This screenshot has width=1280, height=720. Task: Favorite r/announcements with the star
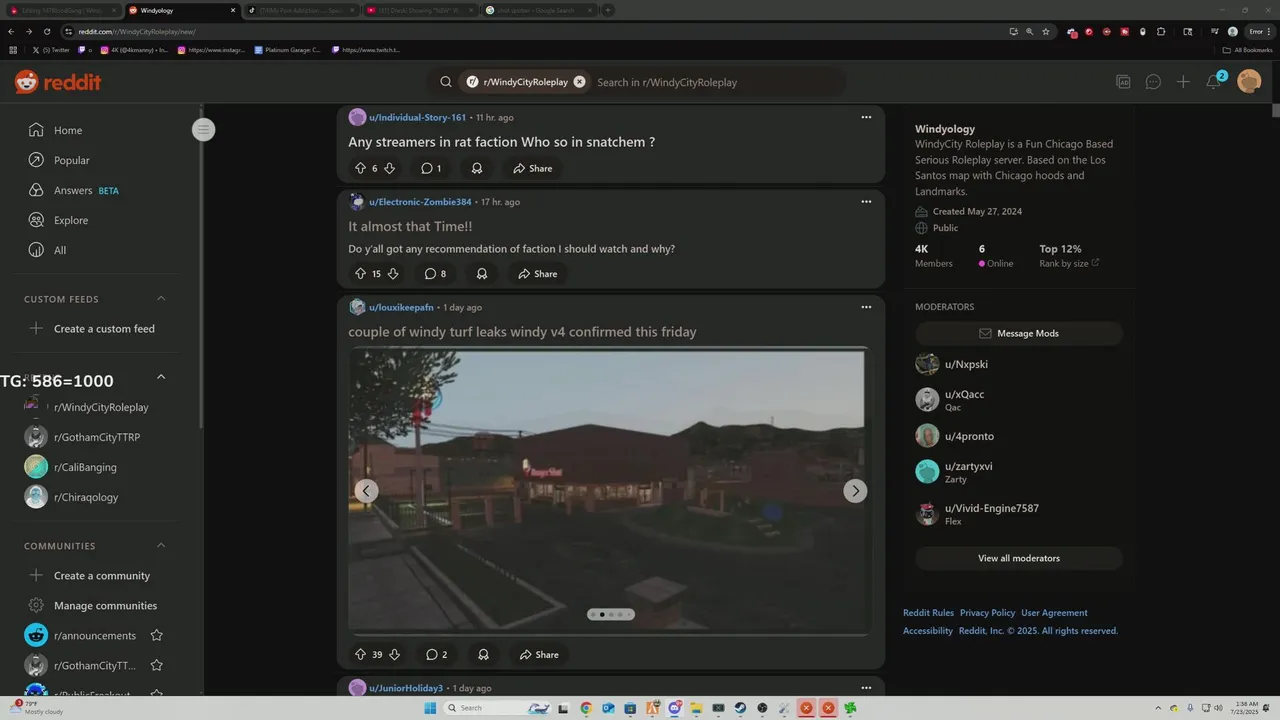tap(156, 635)
